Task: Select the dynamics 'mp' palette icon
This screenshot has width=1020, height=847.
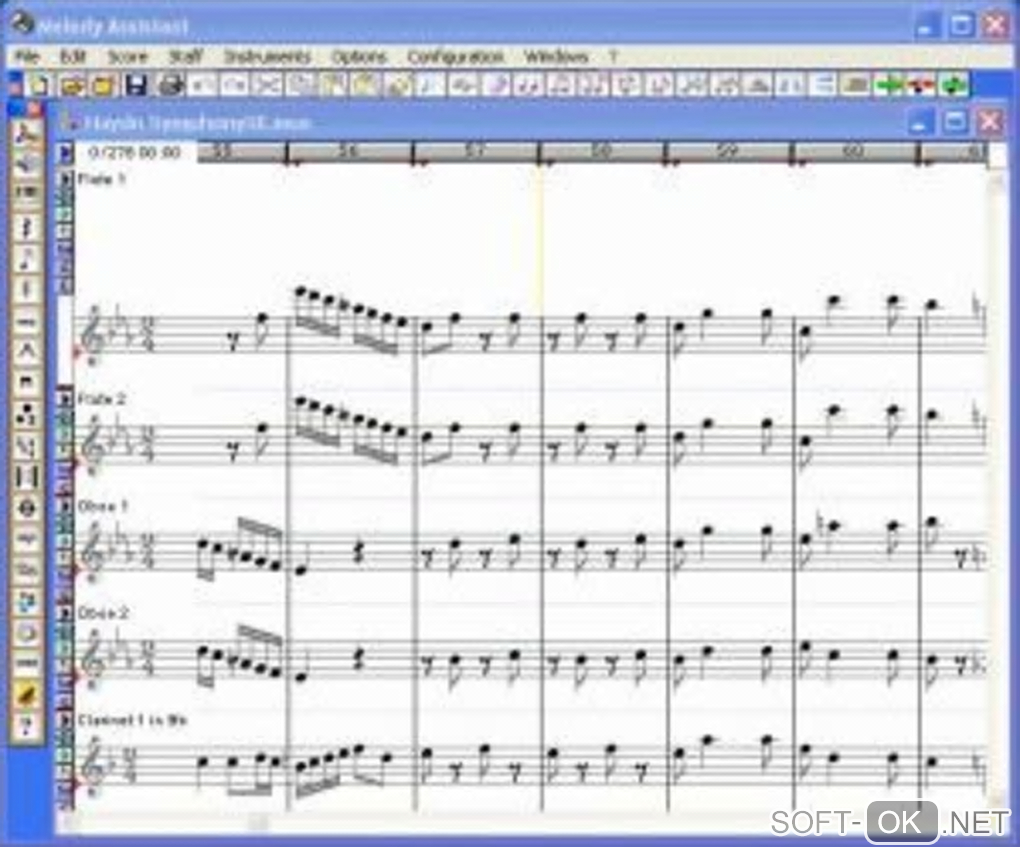Action: (x=27, y=539)
